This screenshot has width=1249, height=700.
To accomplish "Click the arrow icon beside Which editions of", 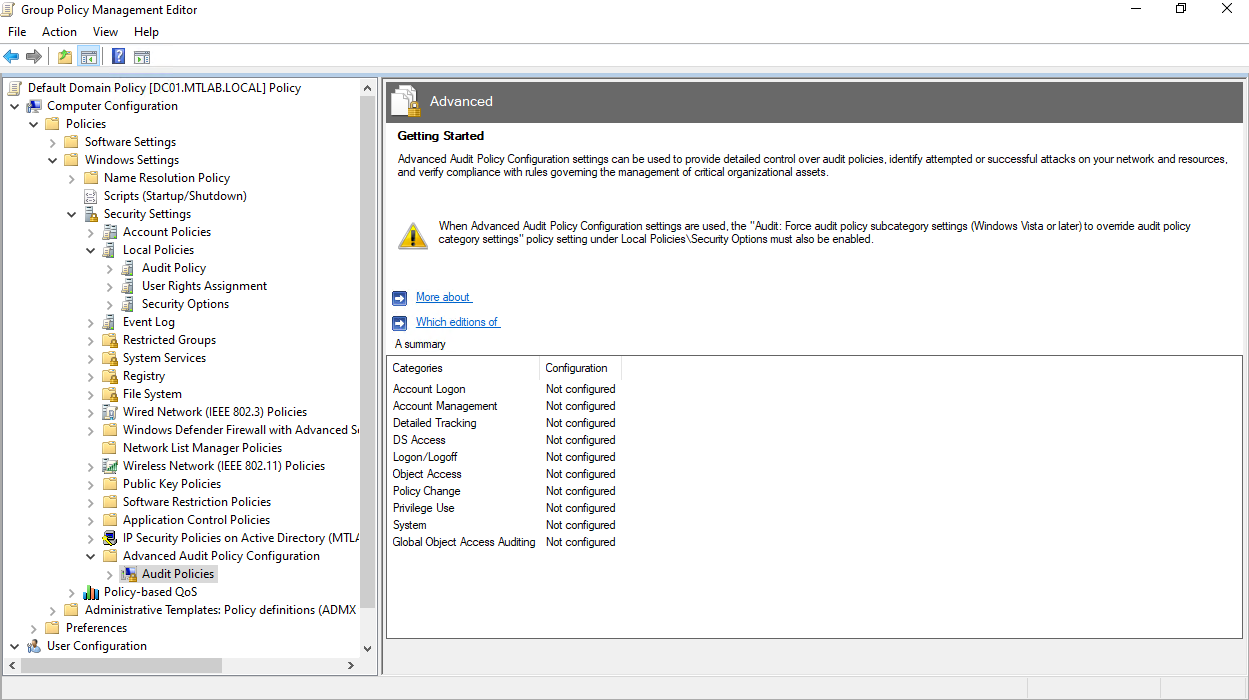I will coord(399,323).
